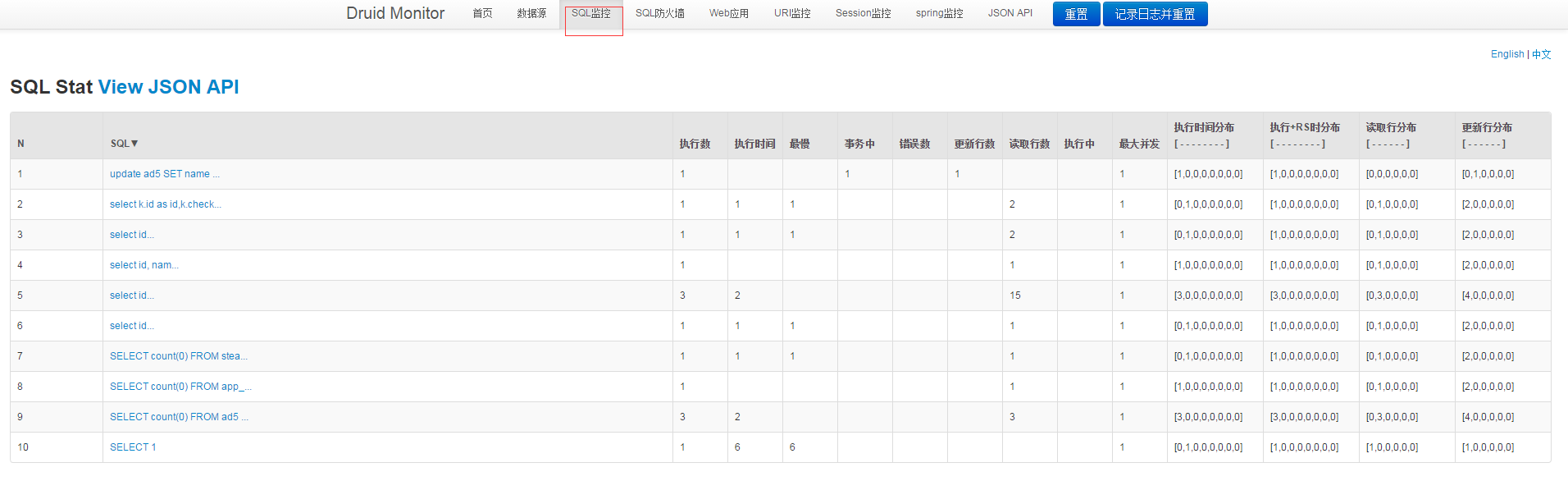1568x481 pixels.
Task: Sort by the 执行数 column header
Action: pos(695,144)
